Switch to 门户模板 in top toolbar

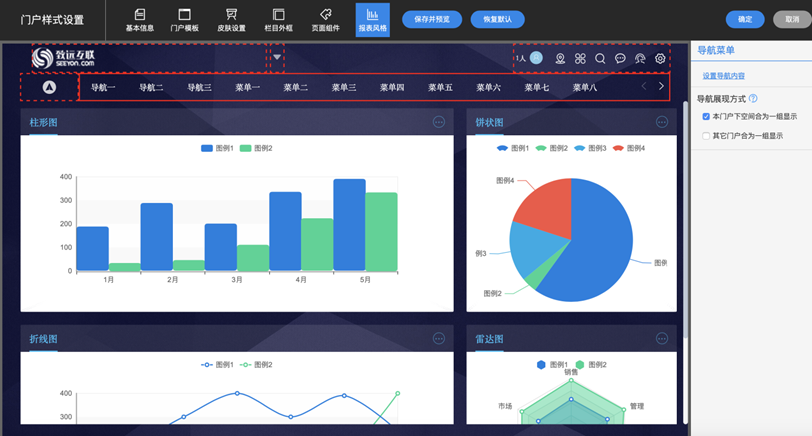coord(184,19)
